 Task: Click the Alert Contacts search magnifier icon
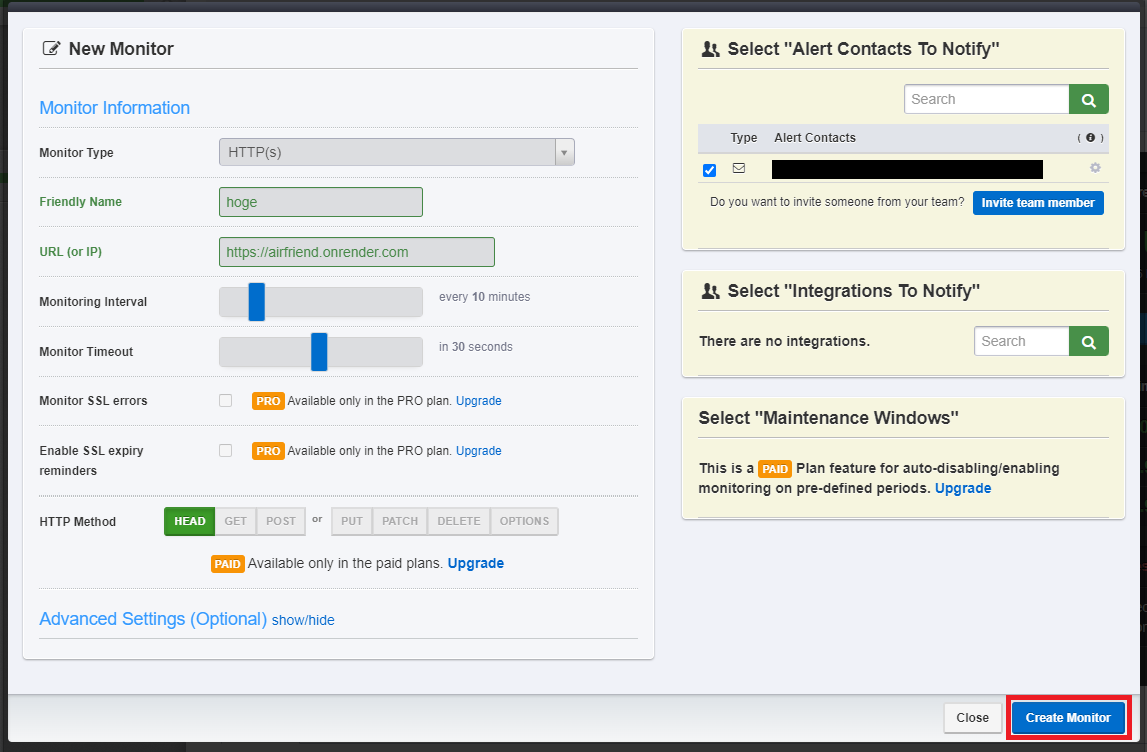point(1088,99)
